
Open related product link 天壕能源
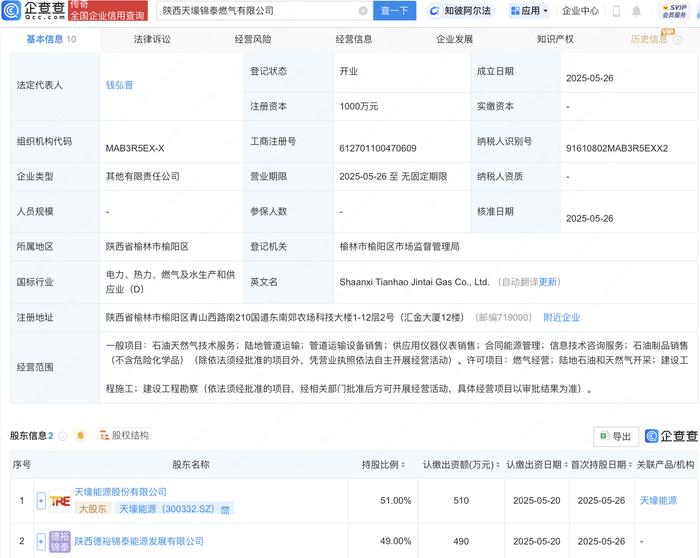click(658, 501)
